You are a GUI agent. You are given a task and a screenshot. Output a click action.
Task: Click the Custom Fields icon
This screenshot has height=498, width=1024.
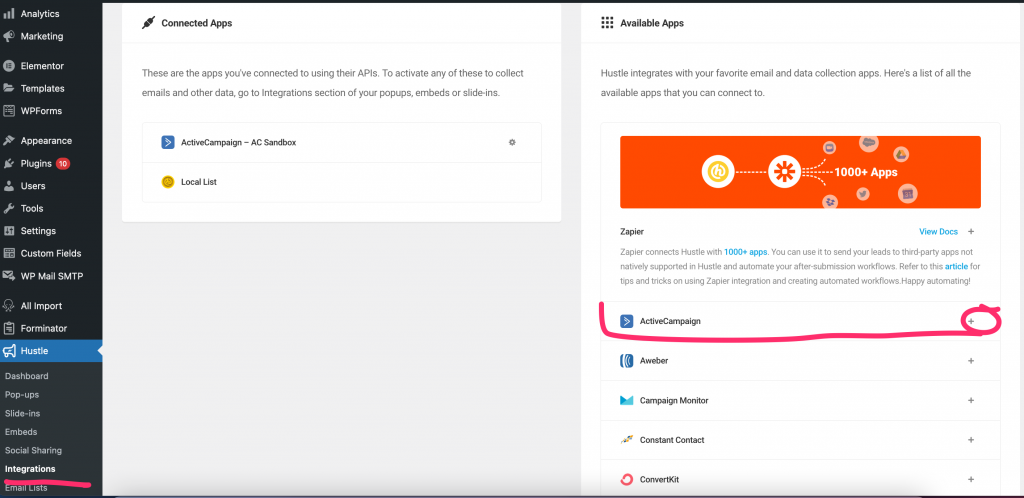[x=9, y=253]
